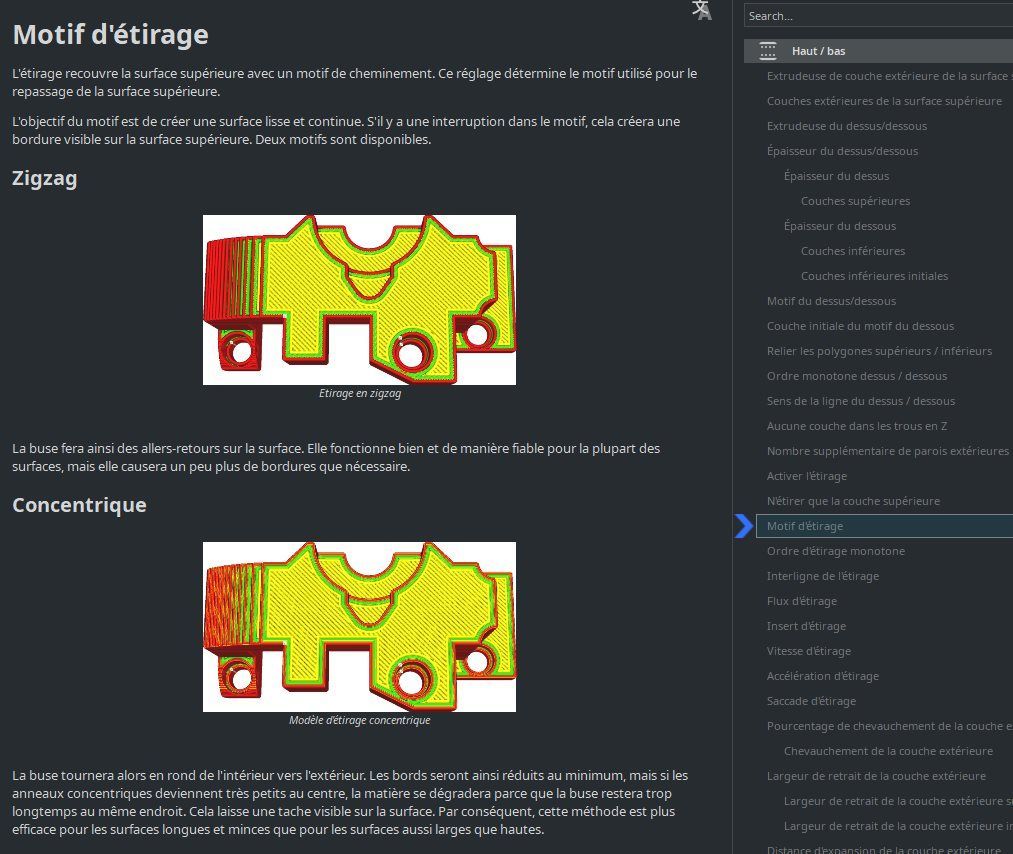Viewport: 1013px width, 854px height.
Task: Select Saccade d'étirage setting
Action: [811, 702]
